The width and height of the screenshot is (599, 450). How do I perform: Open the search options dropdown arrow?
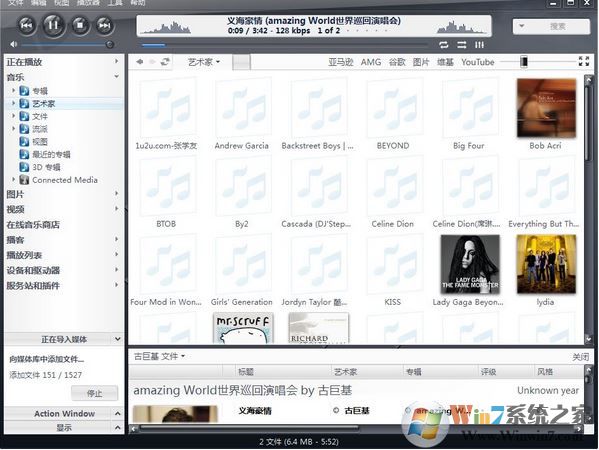click(x=521, y=26)
